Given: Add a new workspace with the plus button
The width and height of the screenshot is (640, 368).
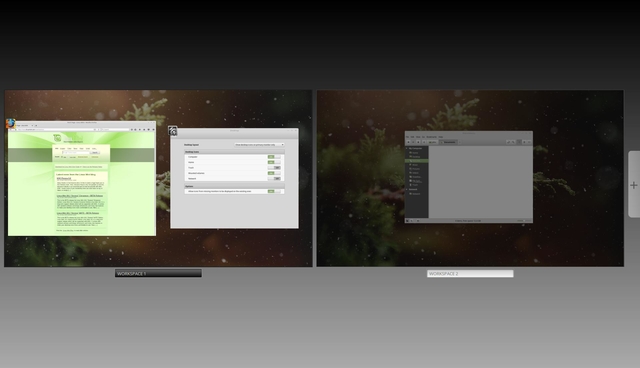Looking at the screenshot, I should pyautogui.click(x=633, y=185).
